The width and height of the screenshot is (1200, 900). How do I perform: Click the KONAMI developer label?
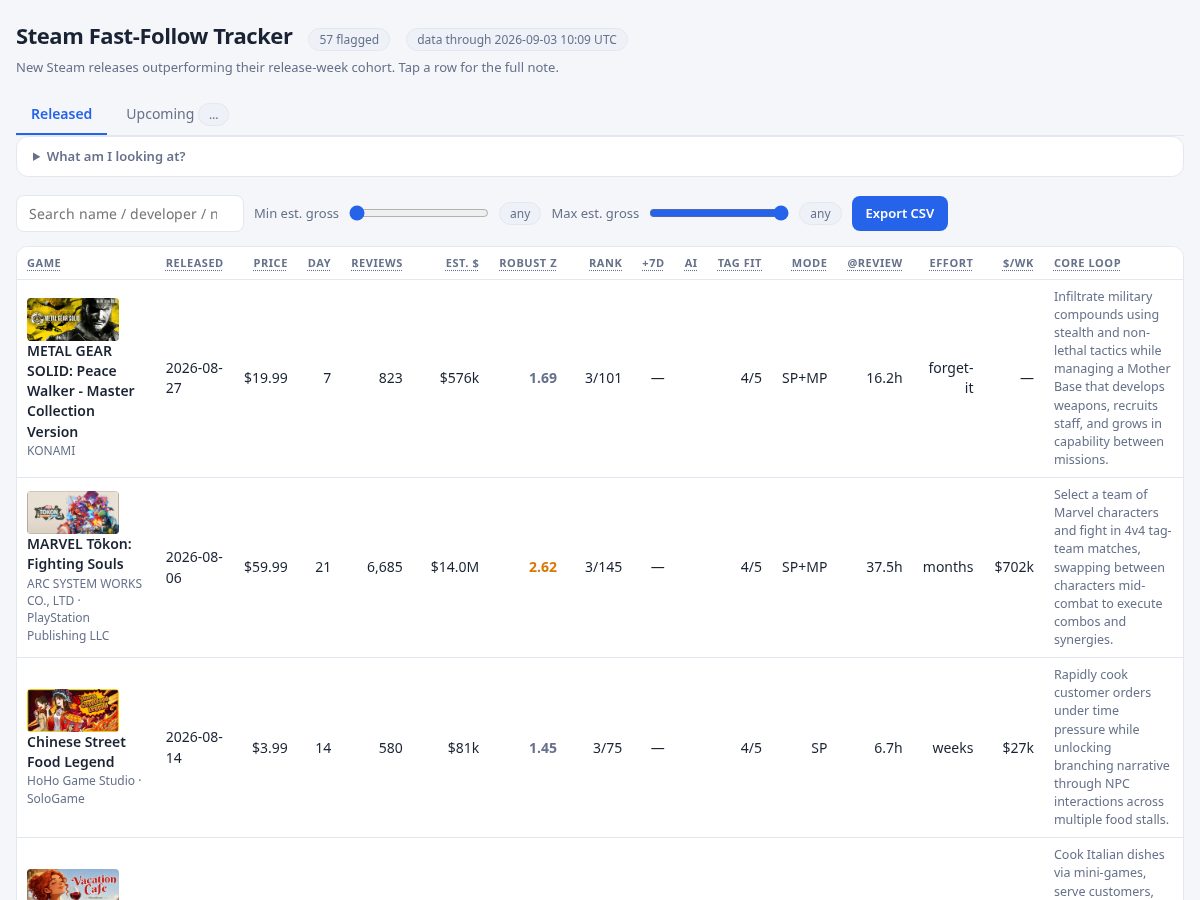pyautogui.click(x=51, y=450)
